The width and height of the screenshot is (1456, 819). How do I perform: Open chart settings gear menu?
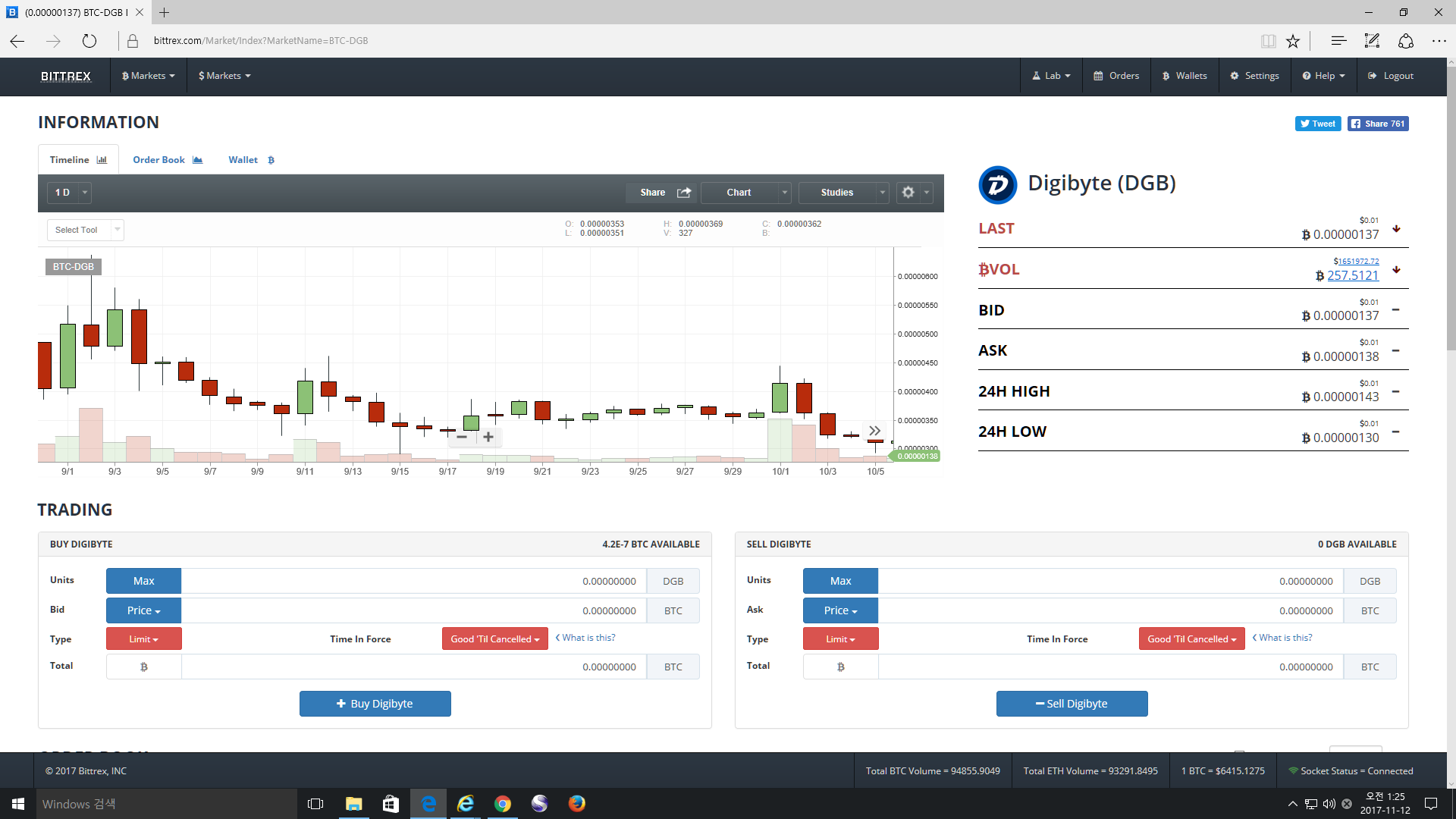pyautogui.click(x=915, y=193)
